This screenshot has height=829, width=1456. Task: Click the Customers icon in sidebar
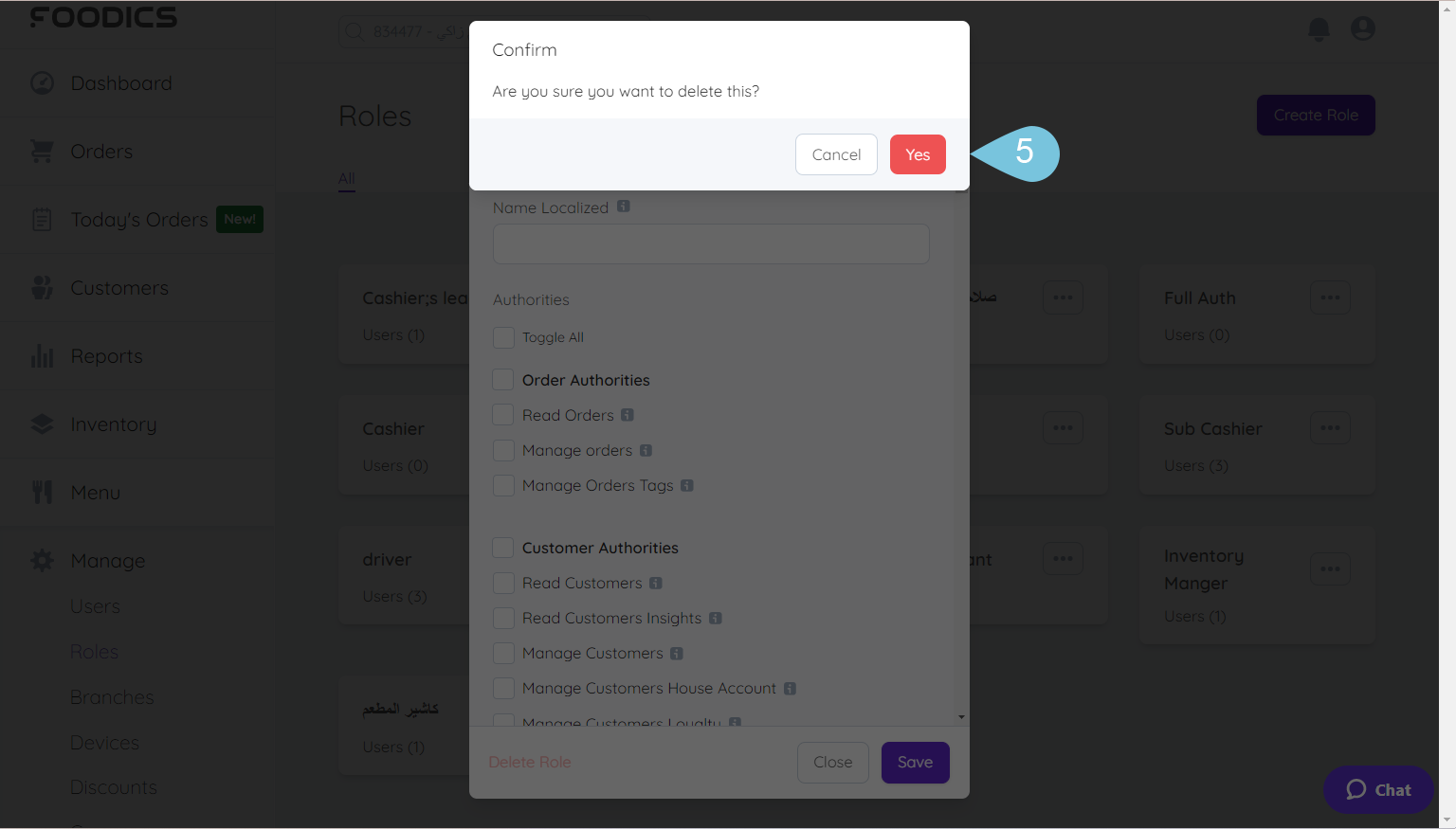coord(42,287)
